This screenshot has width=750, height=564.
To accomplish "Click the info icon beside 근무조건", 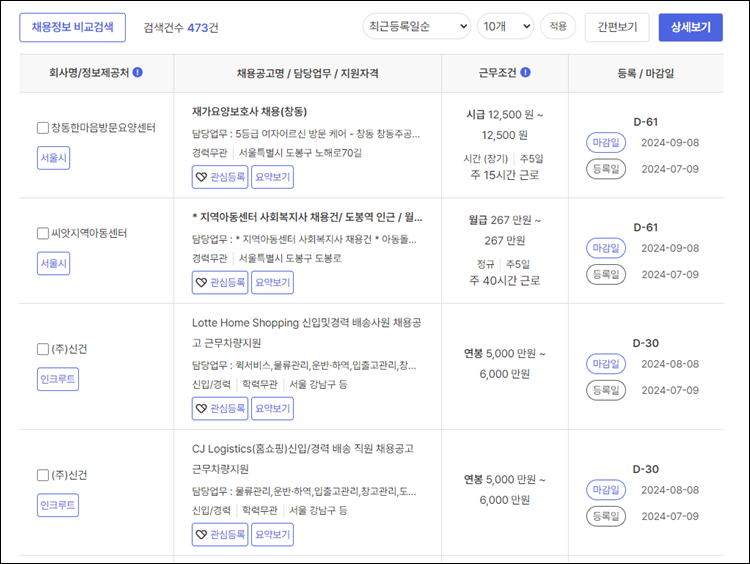I will [x=525, y=72].
